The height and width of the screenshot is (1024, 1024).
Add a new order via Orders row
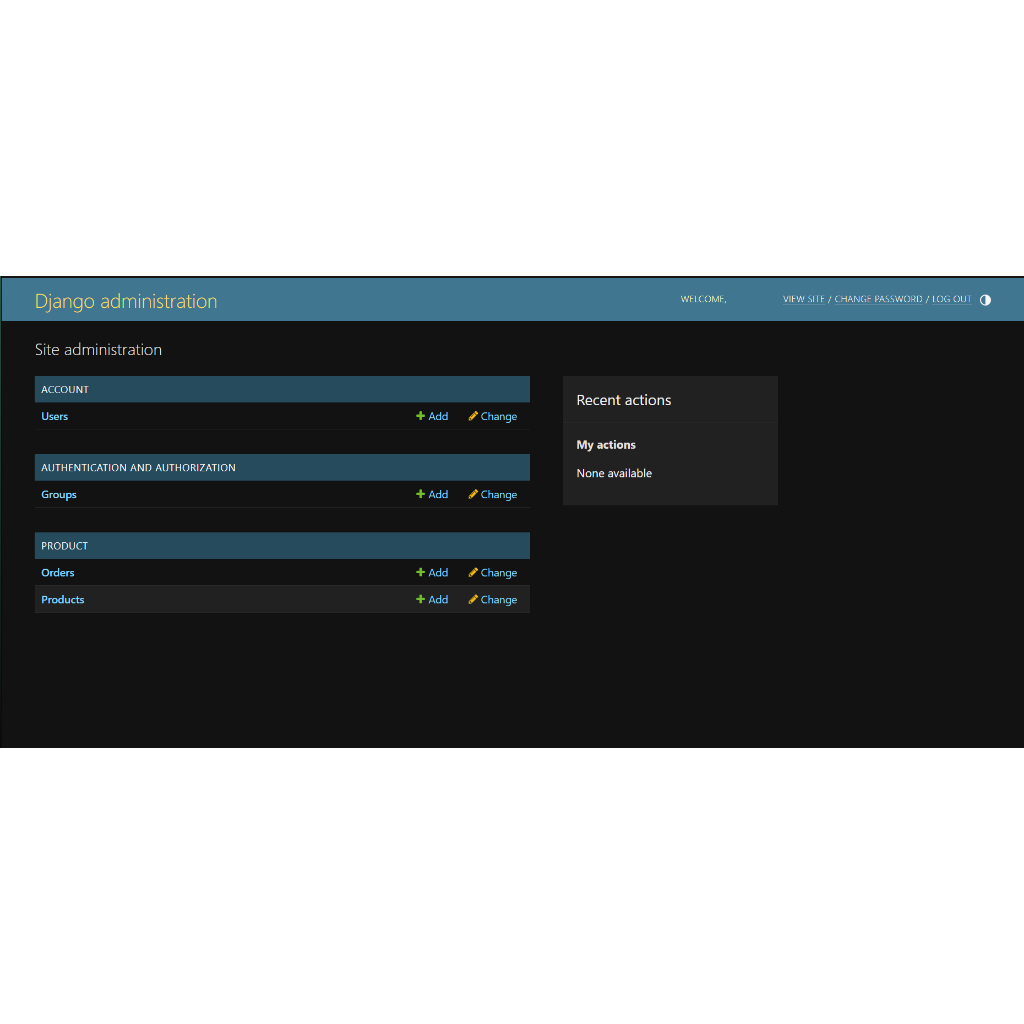(432, 573)
